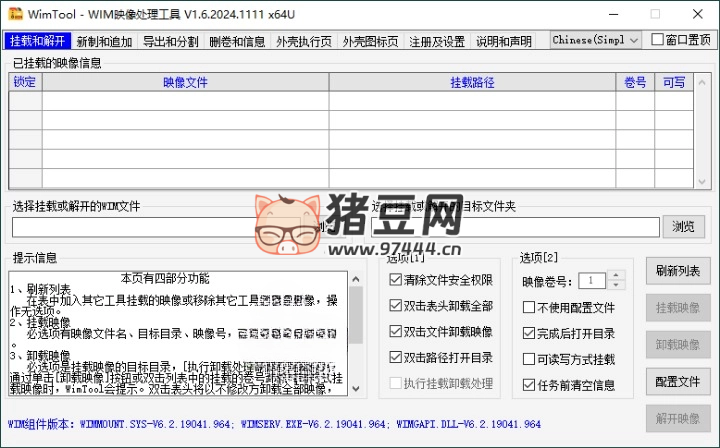Enable 可读写方式挂载 checkbox
720x448 pixels.
[529, 359]
